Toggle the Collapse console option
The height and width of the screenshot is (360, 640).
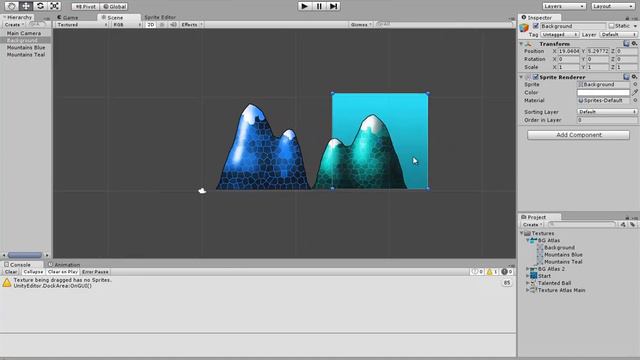pos(33,271)
